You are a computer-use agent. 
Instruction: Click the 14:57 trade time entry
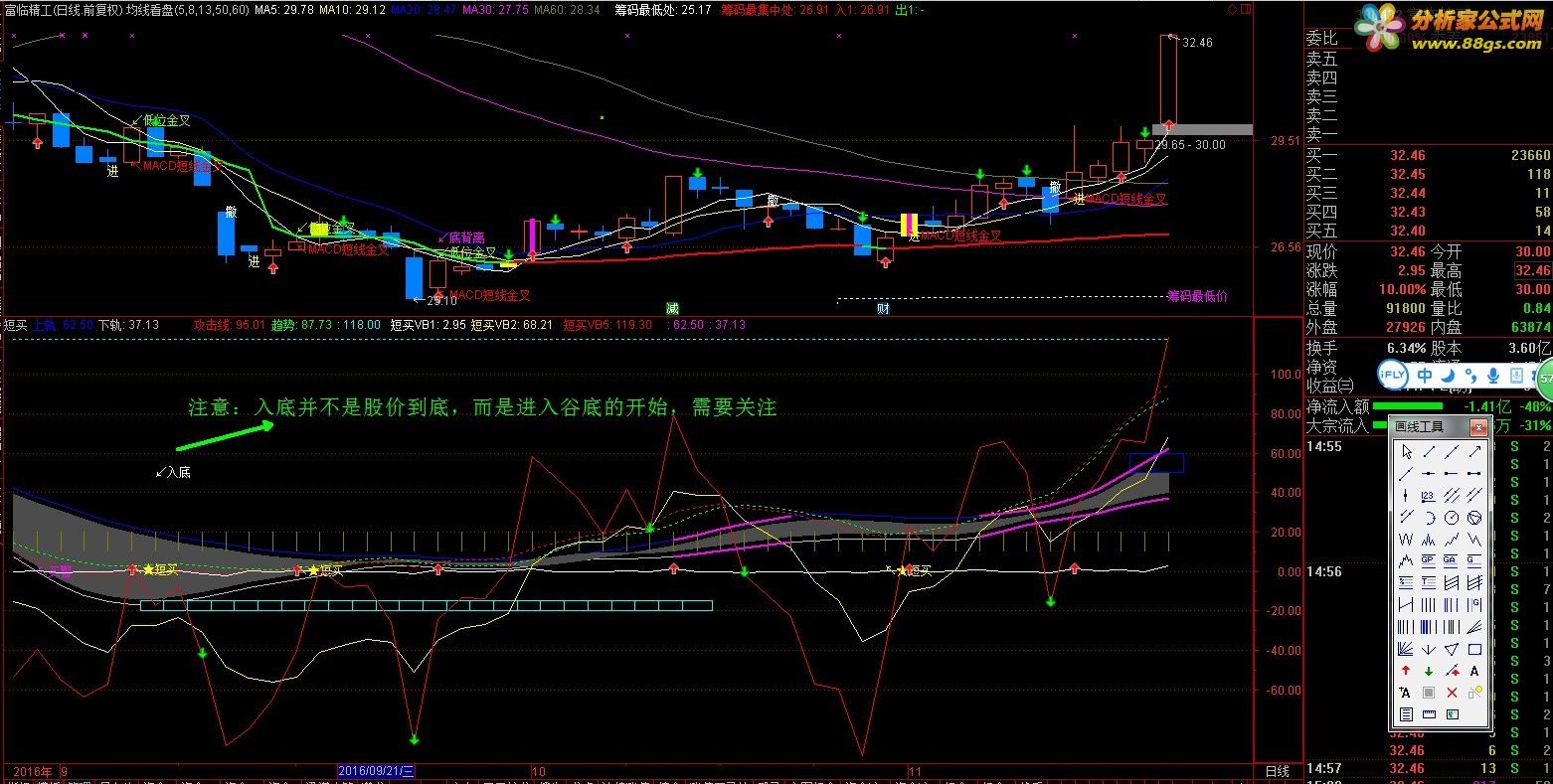click(1324, 768)
